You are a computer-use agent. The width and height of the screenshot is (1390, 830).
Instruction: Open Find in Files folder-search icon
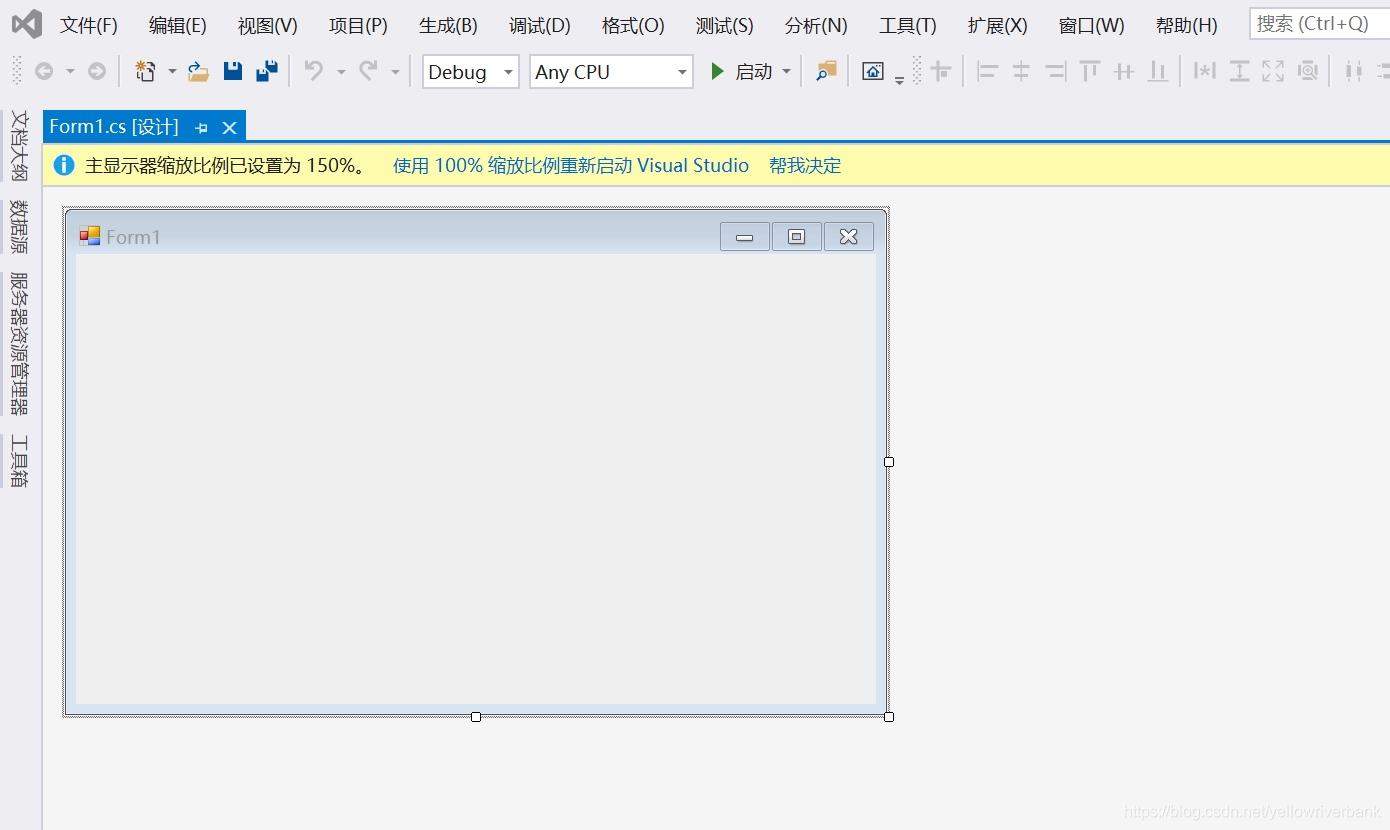(826, 71)
